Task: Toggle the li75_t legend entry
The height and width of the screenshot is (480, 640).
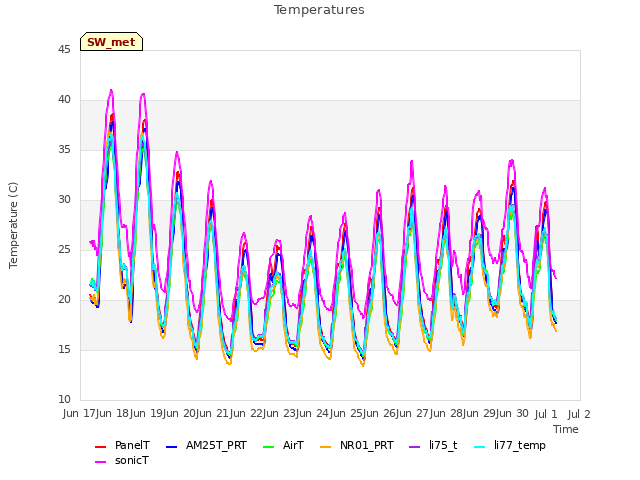Action: click(433, 445)
